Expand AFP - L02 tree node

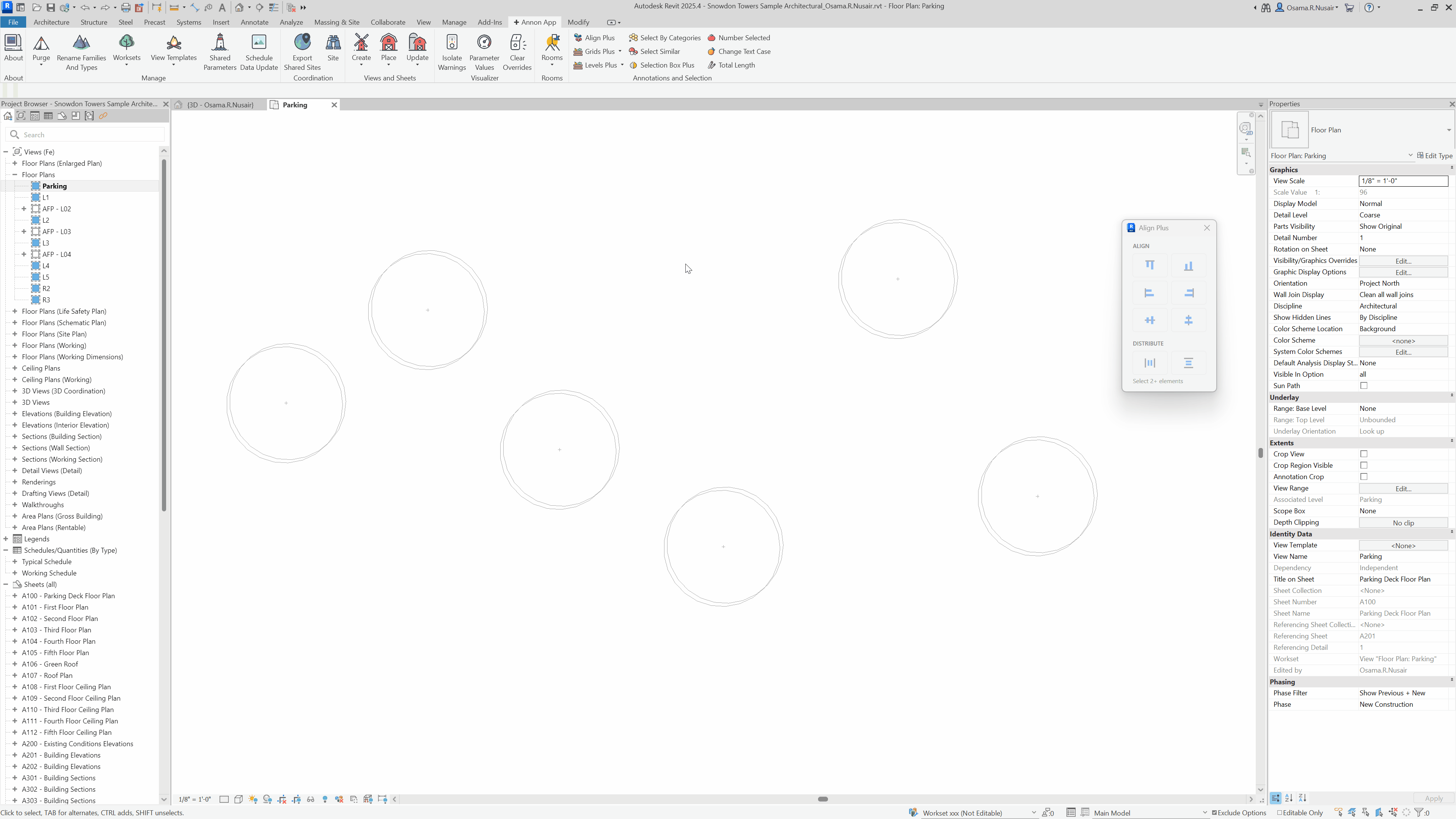[x=24, y=209]
